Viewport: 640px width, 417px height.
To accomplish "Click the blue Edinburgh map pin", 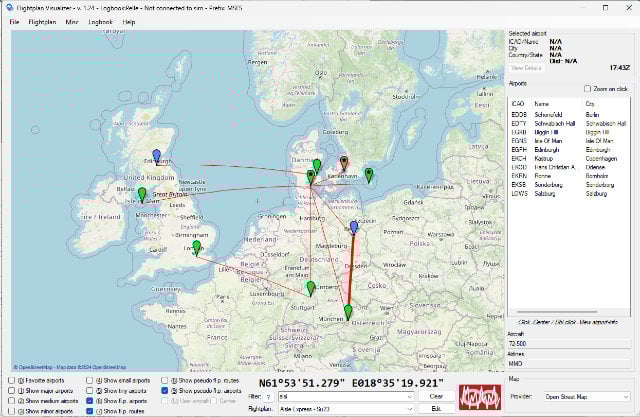I will point(156,156).
